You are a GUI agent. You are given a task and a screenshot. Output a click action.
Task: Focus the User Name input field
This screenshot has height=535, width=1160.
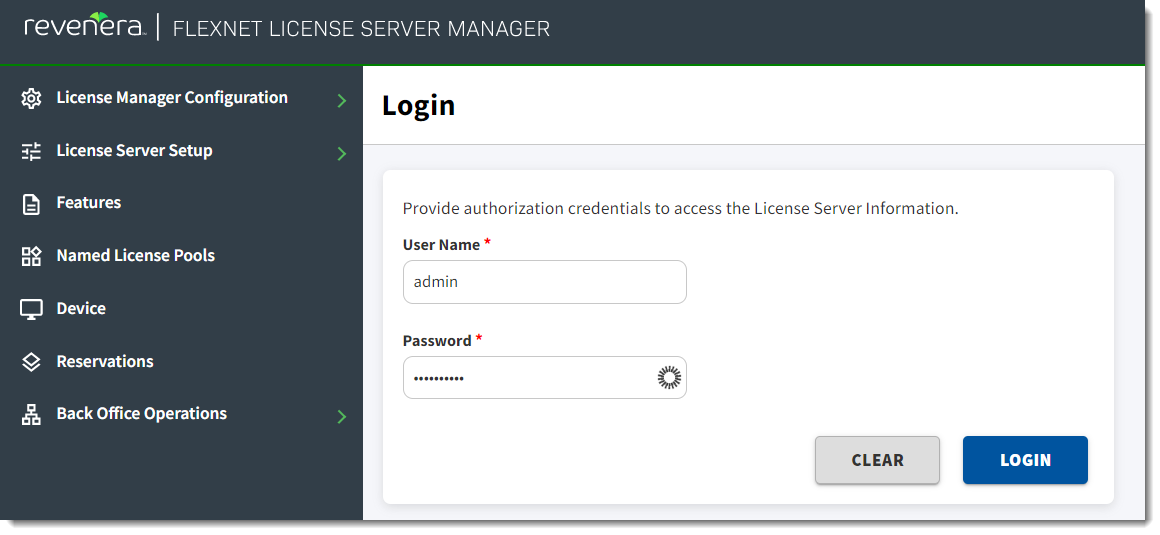tap(544, 282)
